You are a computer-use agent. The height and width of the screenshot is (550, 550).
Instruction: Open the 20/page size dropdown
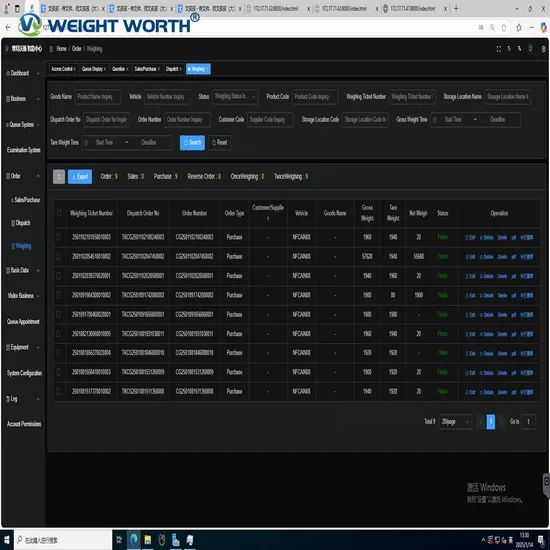[x=455, y=422]
